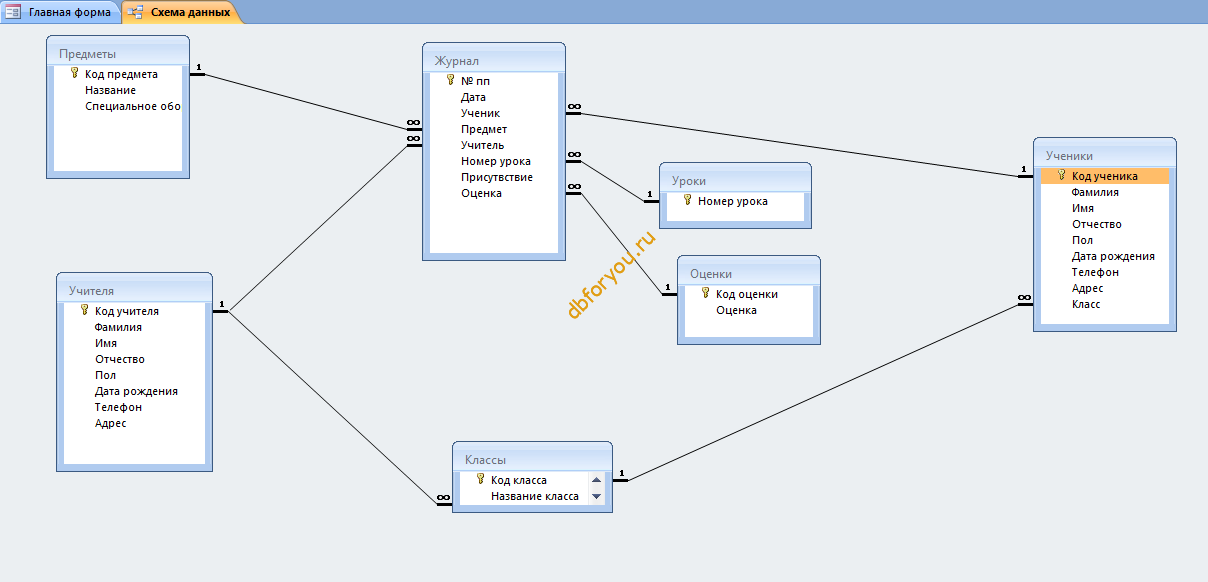Select the Уроки table title bar
1208x582 pixels.
click(x=734, y=180)
